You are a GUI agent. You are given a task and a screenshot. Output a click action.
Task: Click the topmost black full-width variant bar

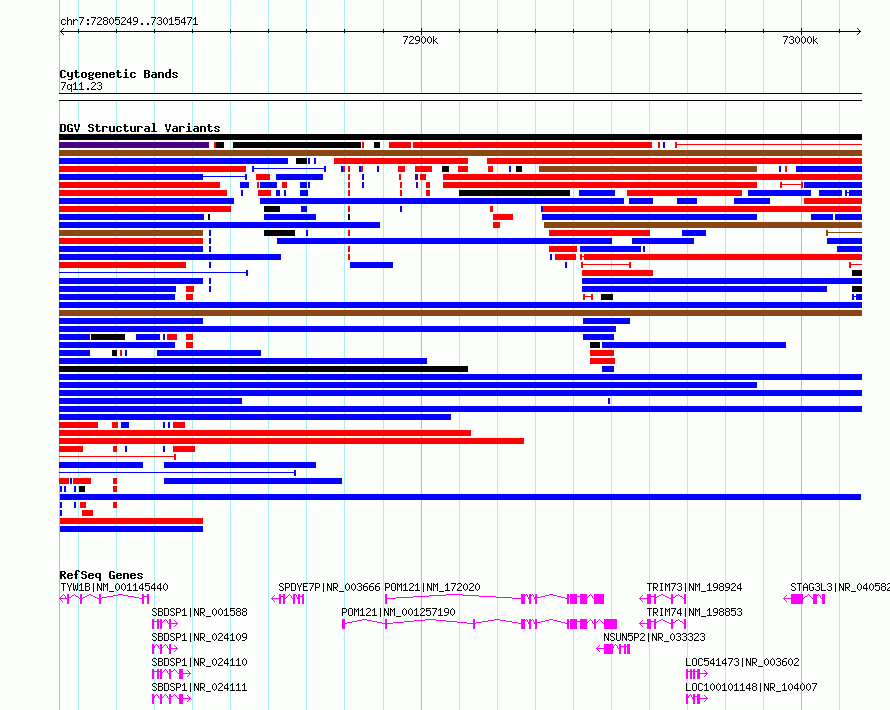[x=460, y=137]
